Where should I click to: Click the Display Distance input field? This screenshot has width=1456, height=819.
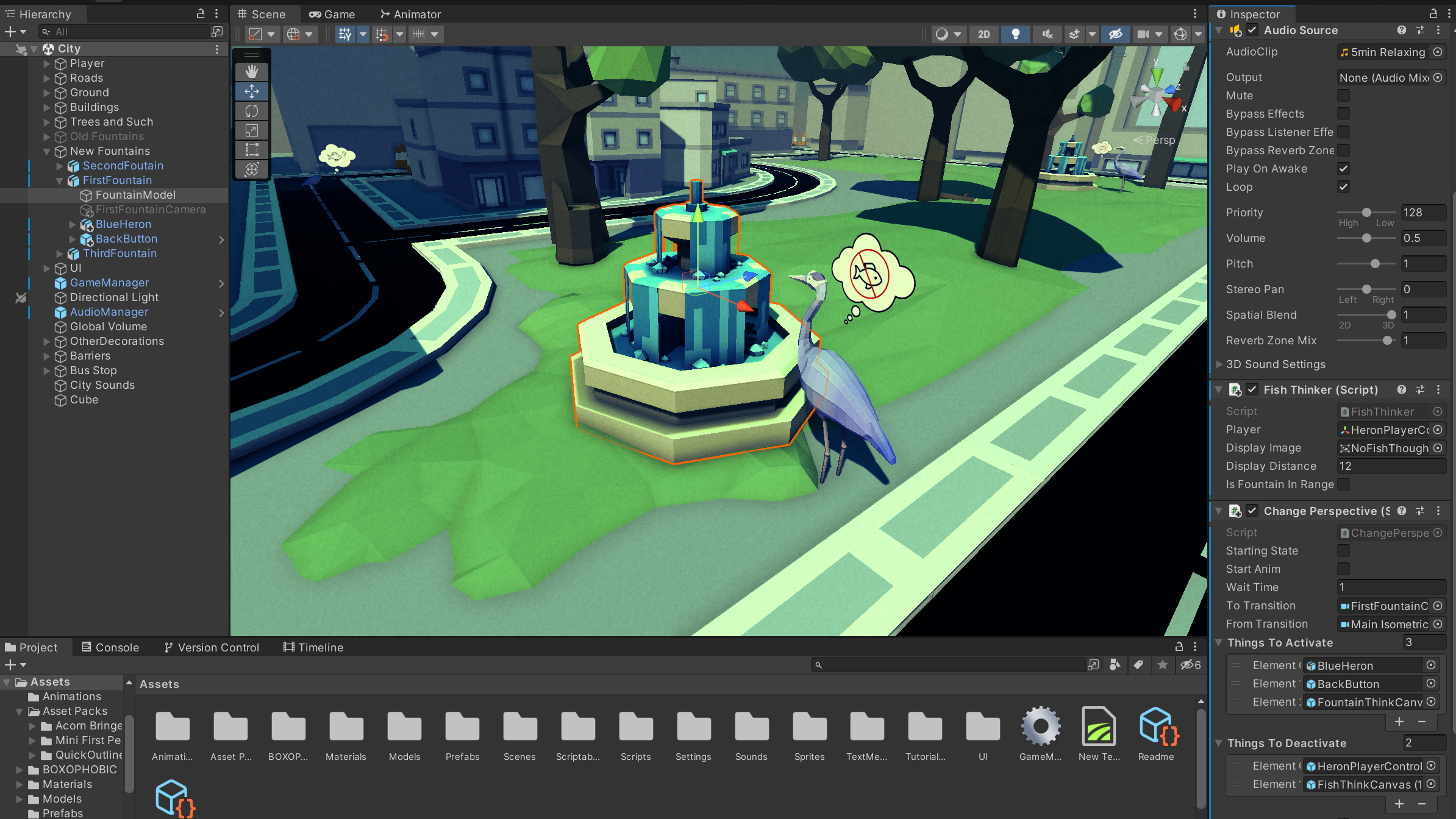pyautogui.click(x=1390, y=466)
